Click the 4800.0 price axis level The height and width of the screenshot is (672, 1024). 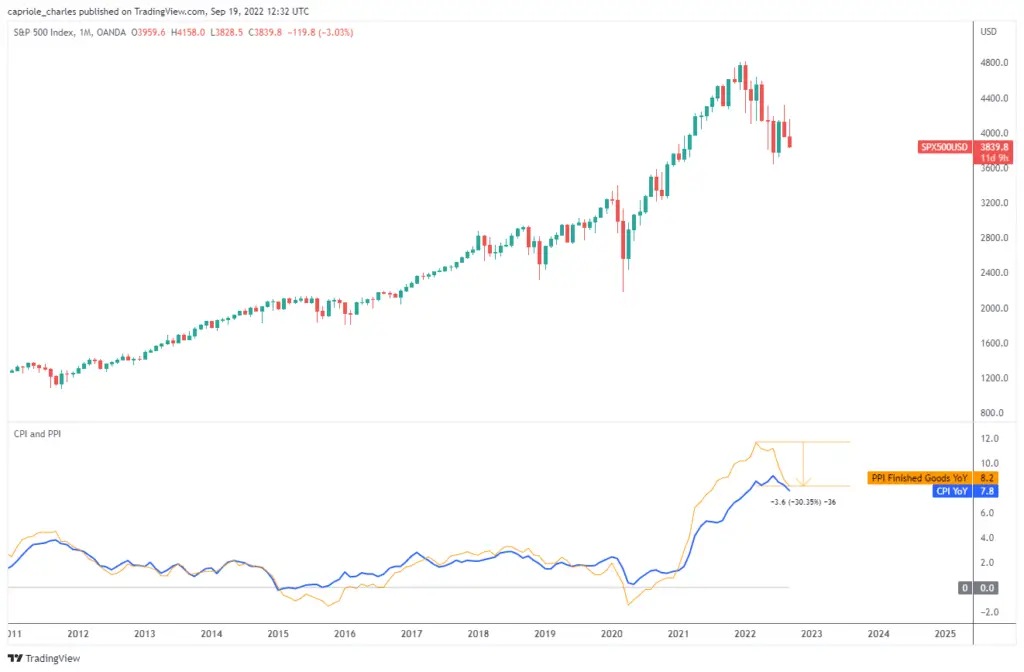point(994,63)
